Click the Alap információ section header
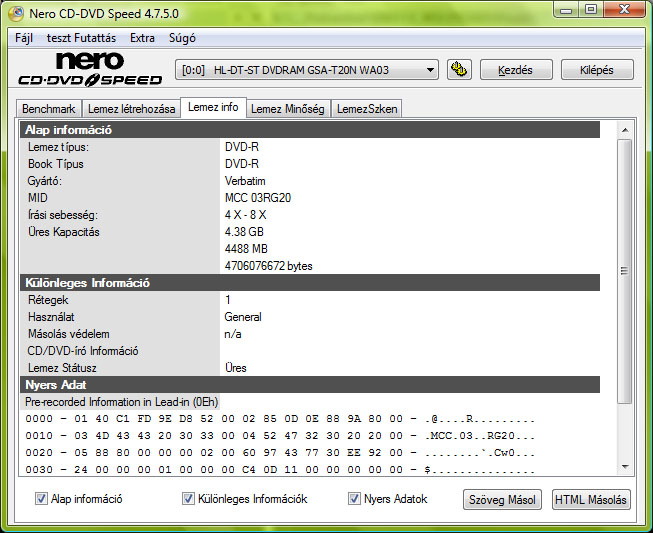This screenshot has width=653, height=533. 310,130
